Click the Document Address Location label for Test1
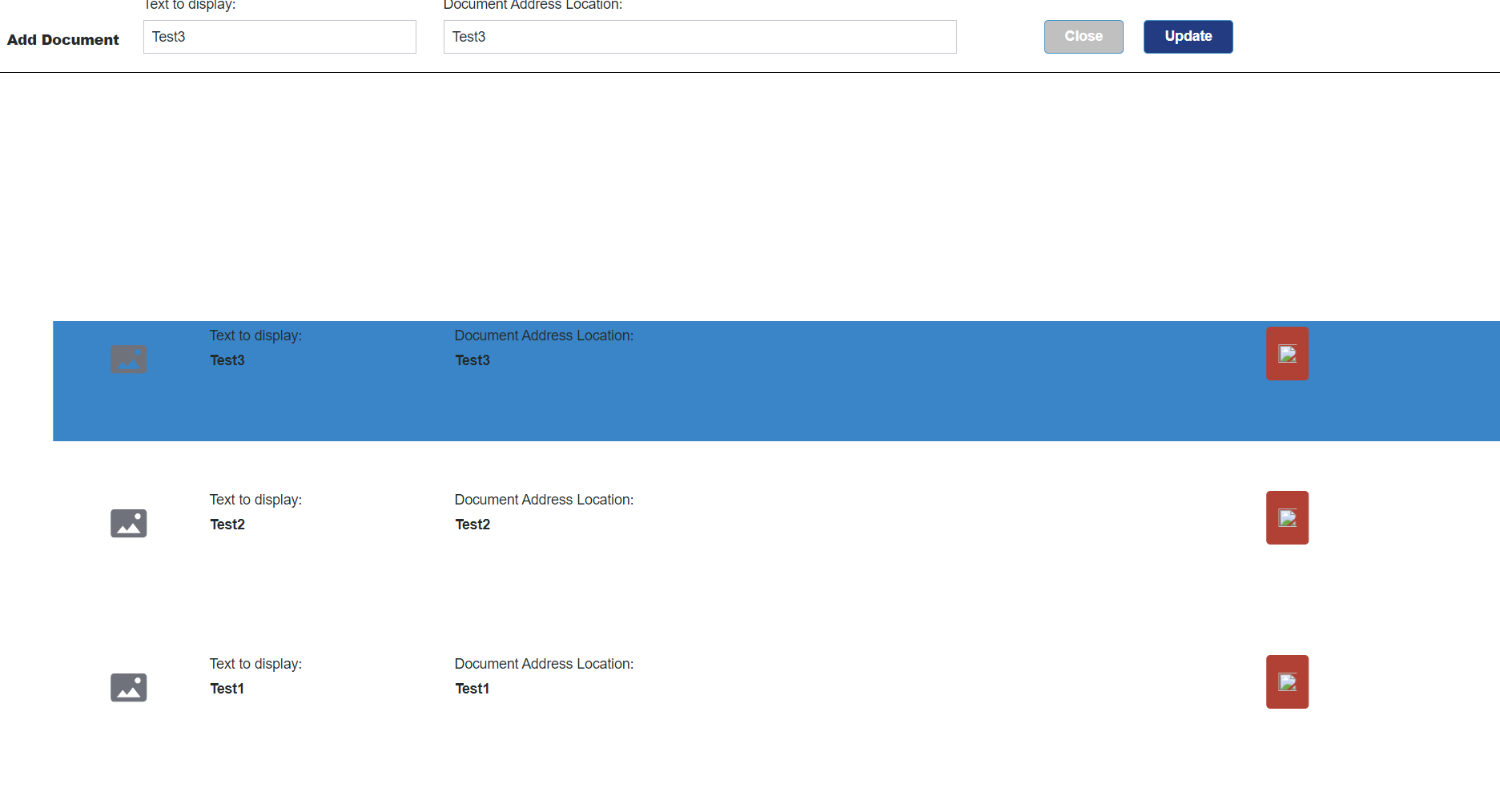This screenshot has width=1500, height=812. (544, 664)
